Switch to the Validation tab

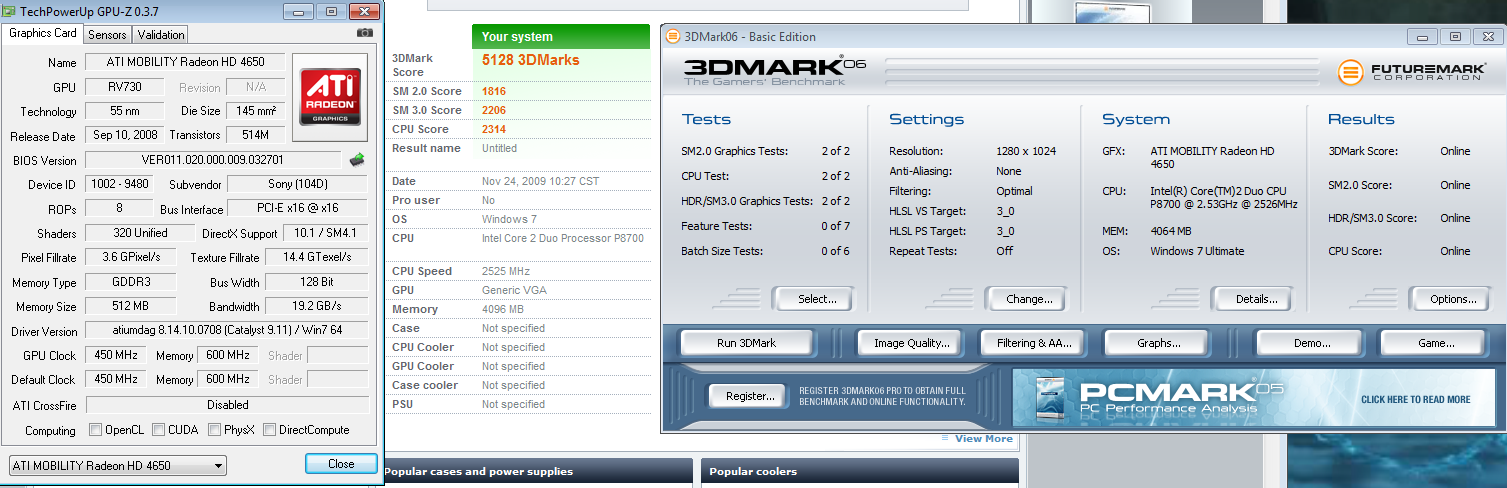[161, 34]
